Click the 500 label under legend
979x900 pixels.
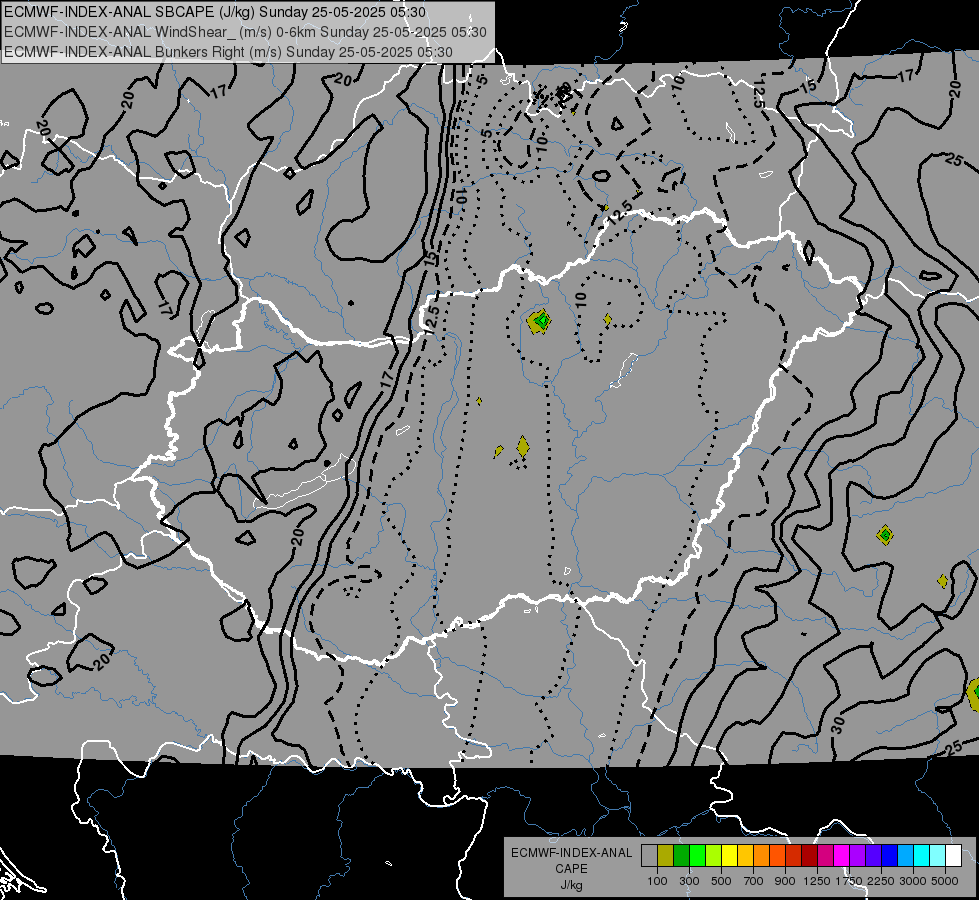click(x=721, y=881)
